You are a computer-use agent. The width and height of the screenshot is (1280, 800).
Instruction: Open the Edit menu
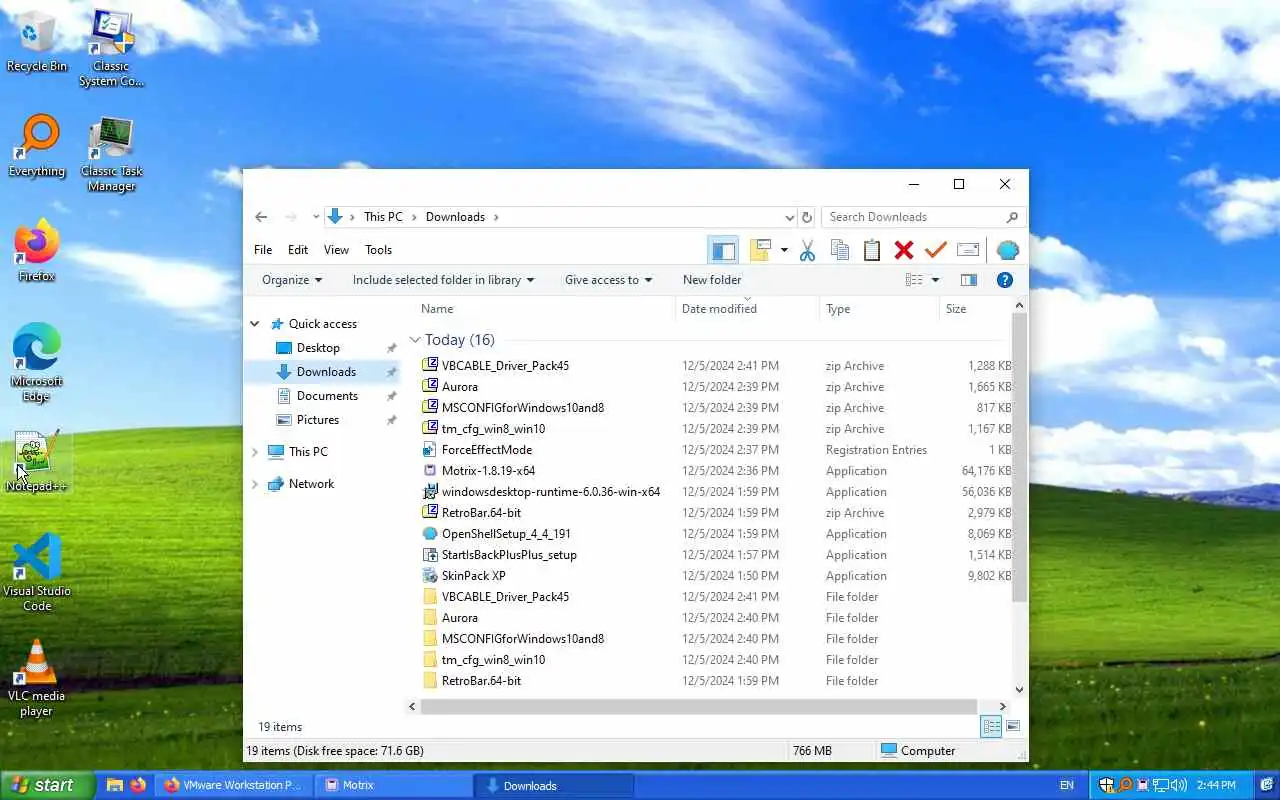[x=298, y=250]
